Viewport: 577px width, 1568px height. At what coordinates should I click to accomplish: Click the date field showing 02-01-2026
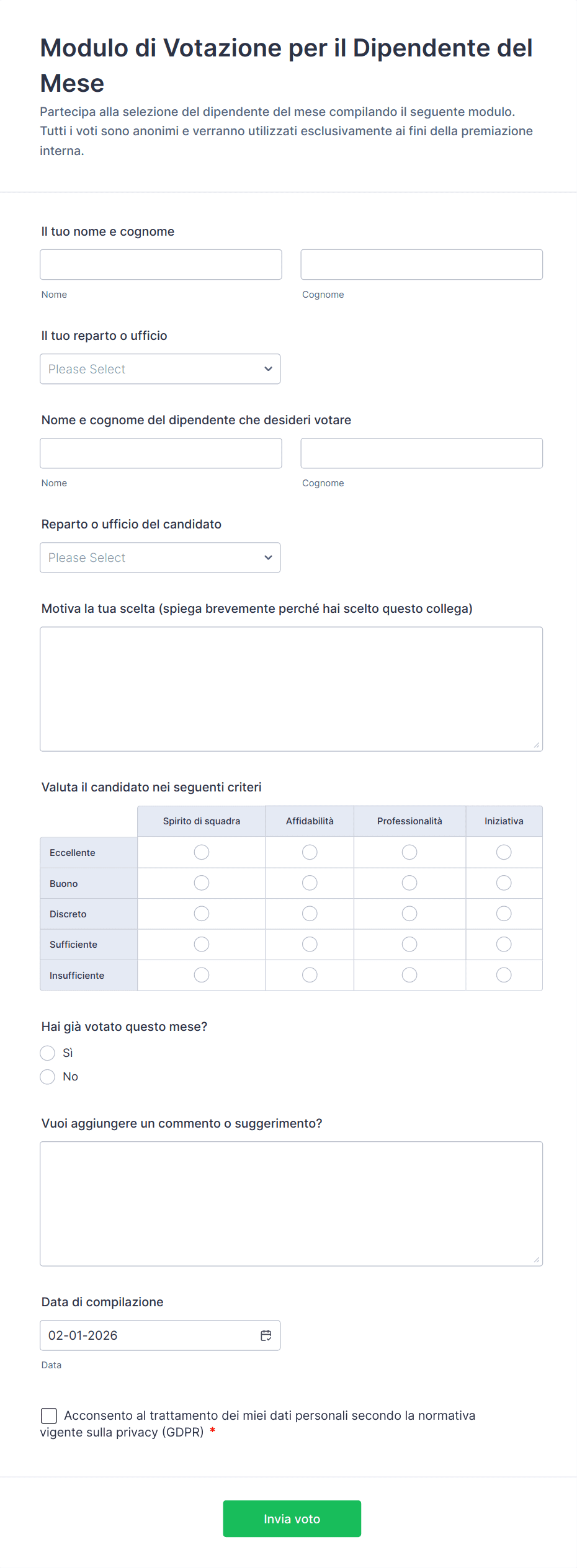click(x=149, y=1335)
